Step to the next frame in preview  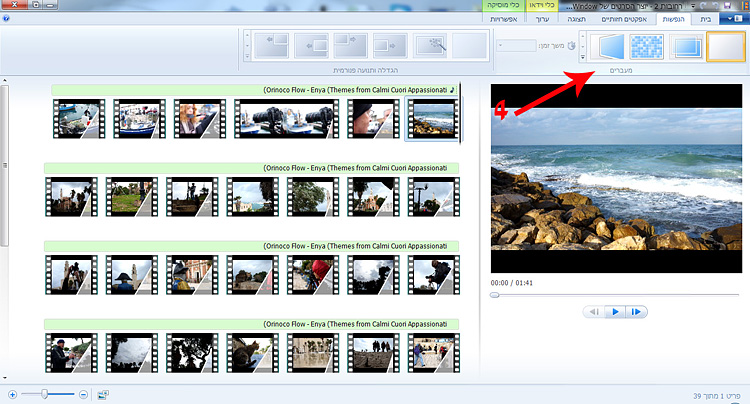[x=635, y=312]
